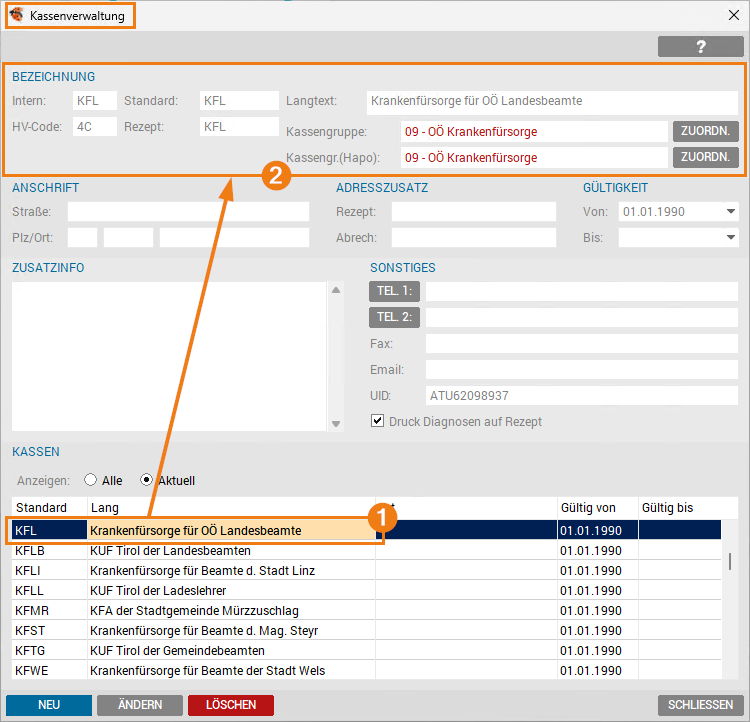
Task: Click the question mark help button
Action: pos(701,46)
